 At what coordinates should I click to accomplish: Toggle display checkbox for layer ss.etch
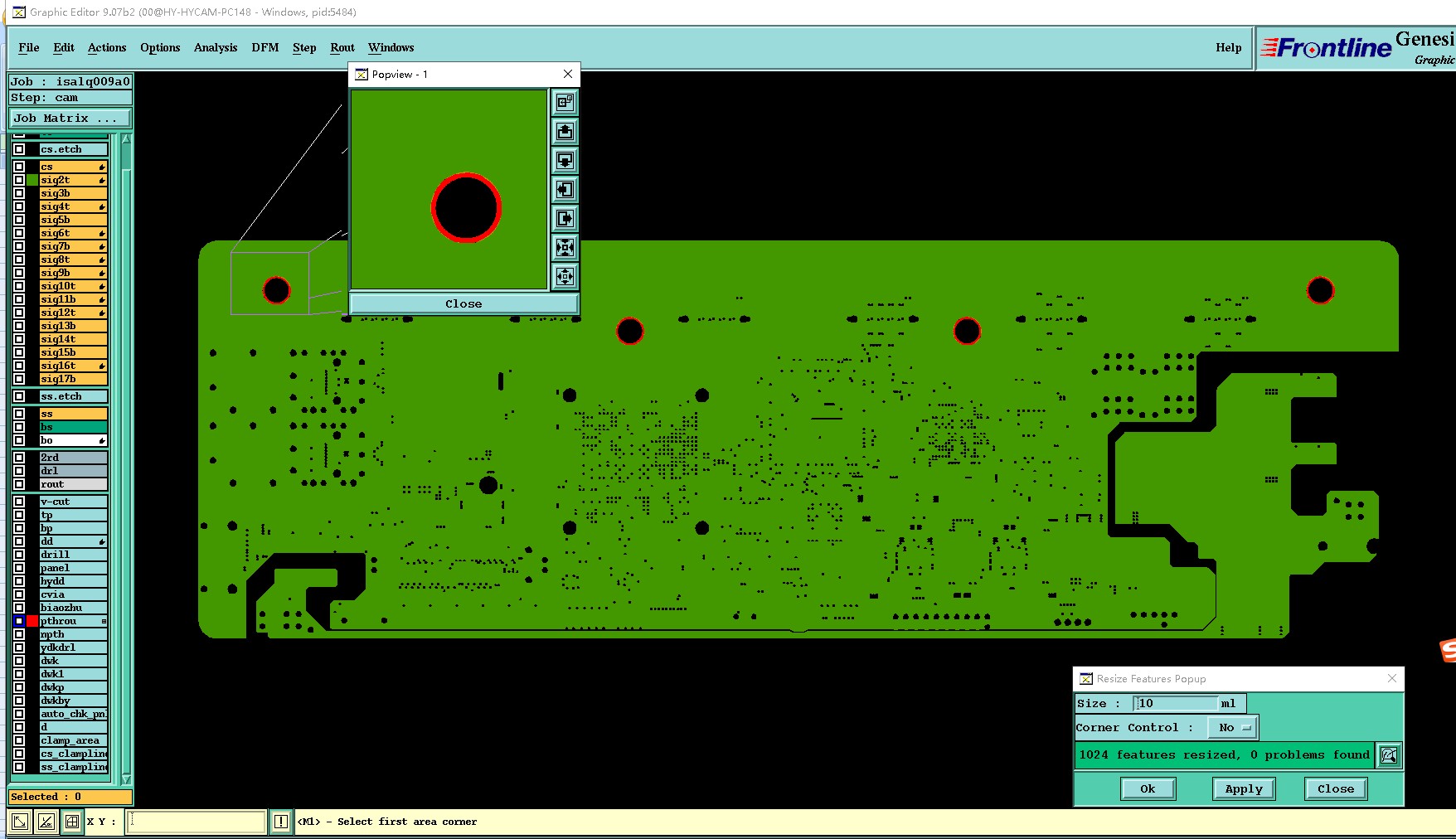(x=19, y=396)
